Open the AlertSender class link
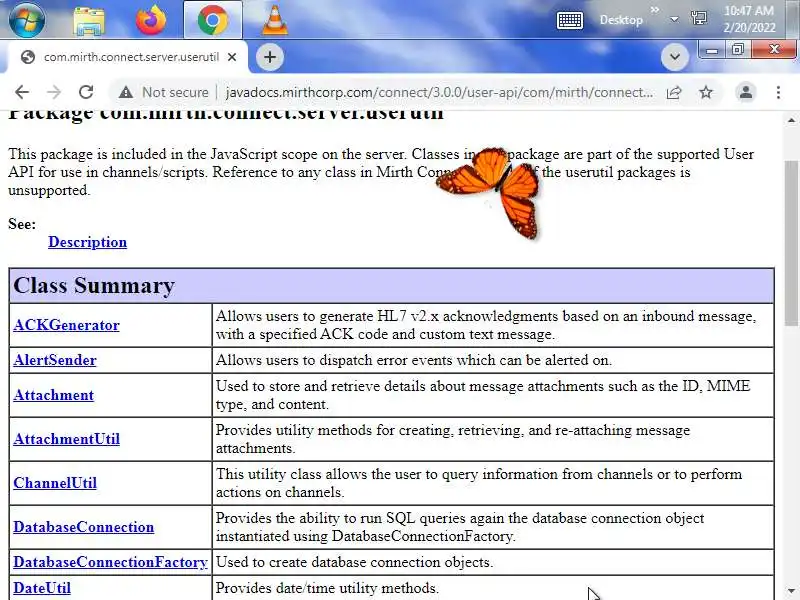 55,360
